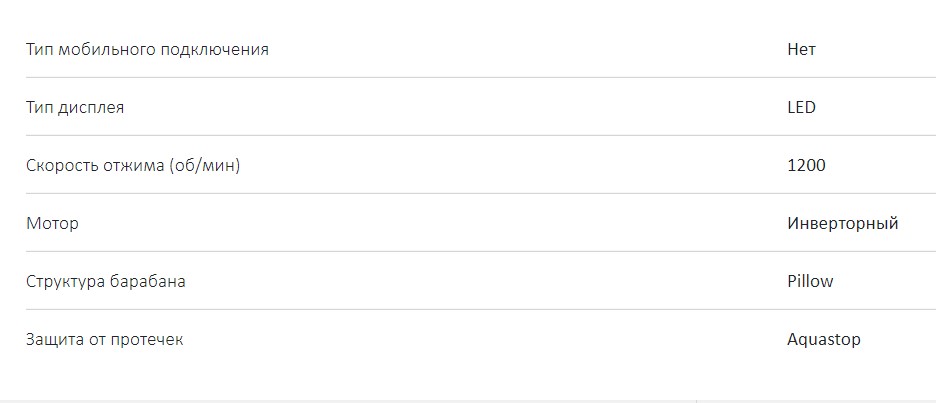Select the 'Нет' mobile connection value

[801, 49]
